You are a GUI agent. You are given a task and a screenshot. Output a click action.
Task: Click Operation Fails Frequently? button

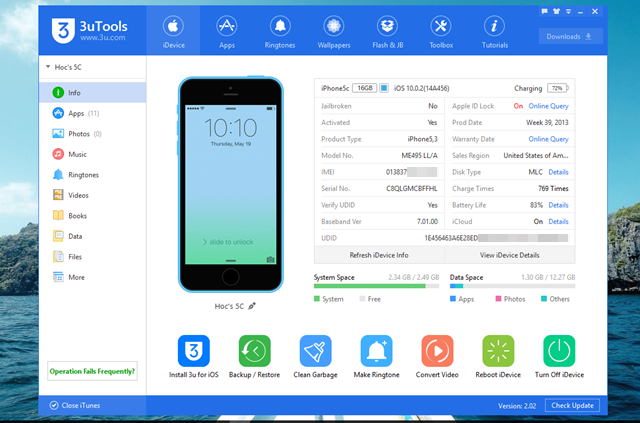click(92, 371)
